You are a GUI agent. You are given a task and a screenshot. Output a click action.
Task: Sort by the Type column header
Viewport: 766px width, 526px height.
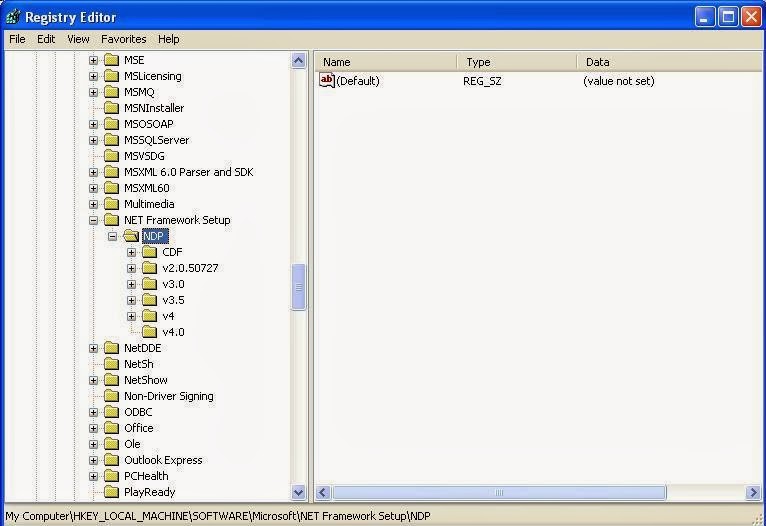click(517, 62)
